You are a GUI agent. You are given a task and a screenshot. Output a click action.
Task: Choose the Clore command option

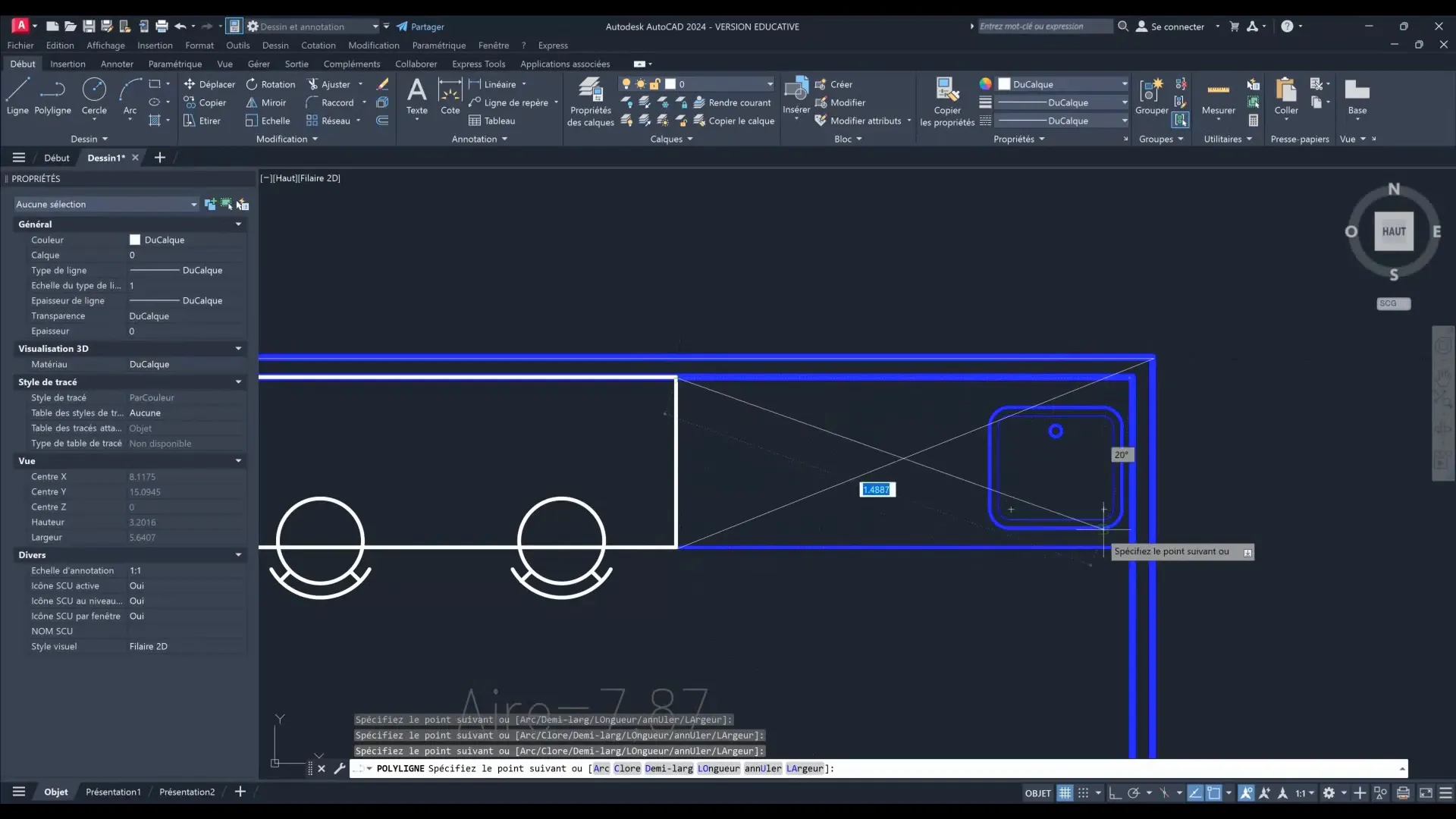tap(627, 768)
